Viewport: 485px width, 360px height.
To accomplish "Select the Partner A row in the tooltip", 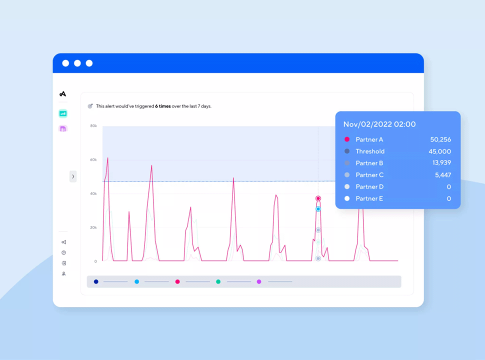I will pos(398,139).
